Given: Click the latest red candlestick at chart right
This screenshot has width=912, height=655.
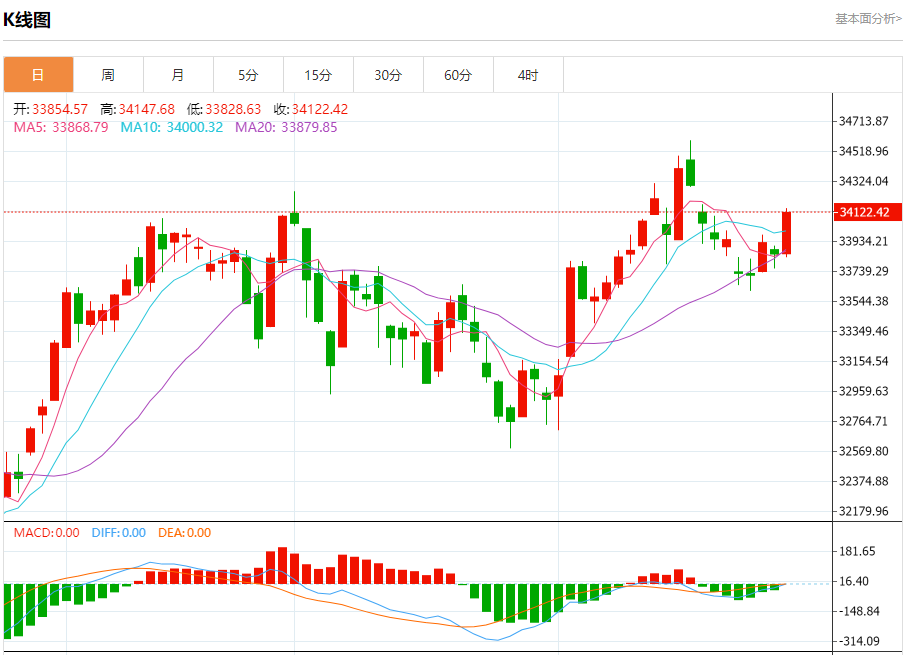Looking at the screenshot, I should click(x=786, y=233).
